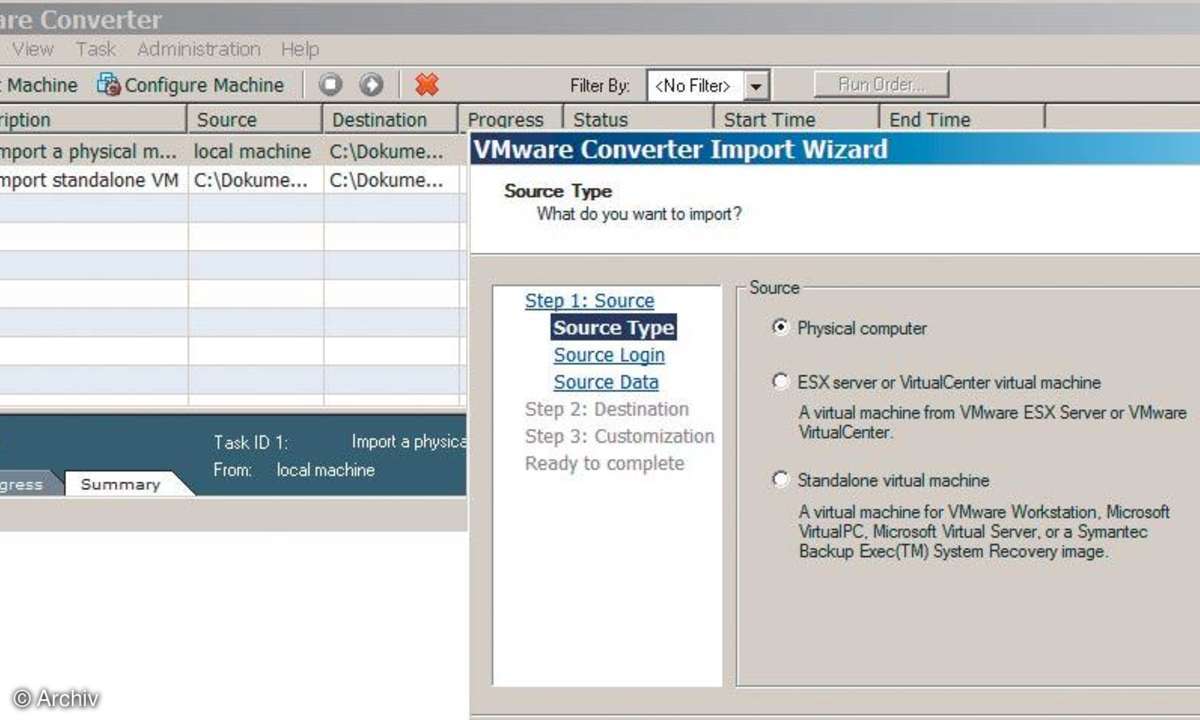Sort tasks by Source column header

pyautogui.click(x=255, y=120)
